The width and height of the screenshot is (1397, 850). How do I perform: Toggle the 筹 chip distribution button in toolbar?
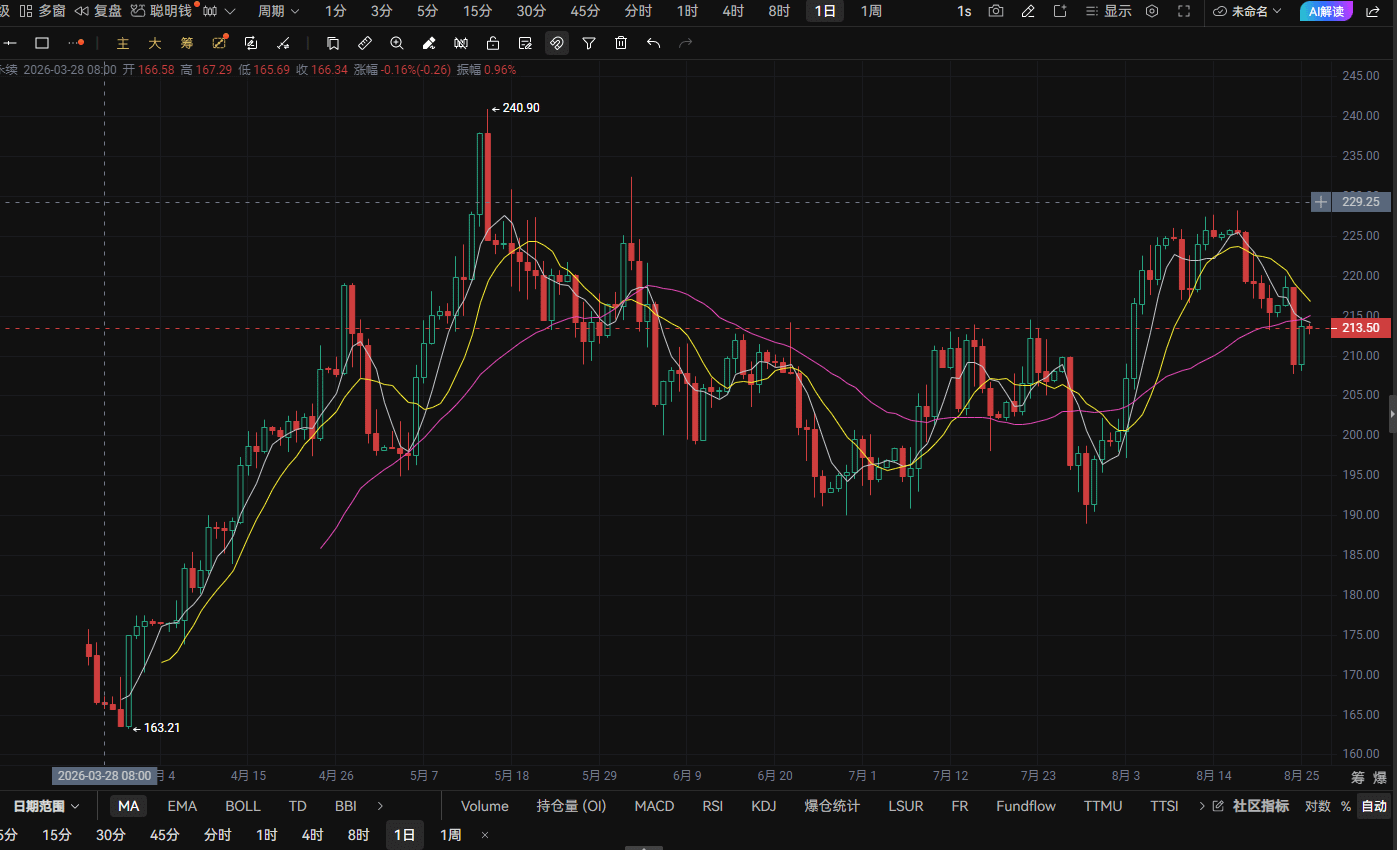pyautogui.click(x=186, y=43)
